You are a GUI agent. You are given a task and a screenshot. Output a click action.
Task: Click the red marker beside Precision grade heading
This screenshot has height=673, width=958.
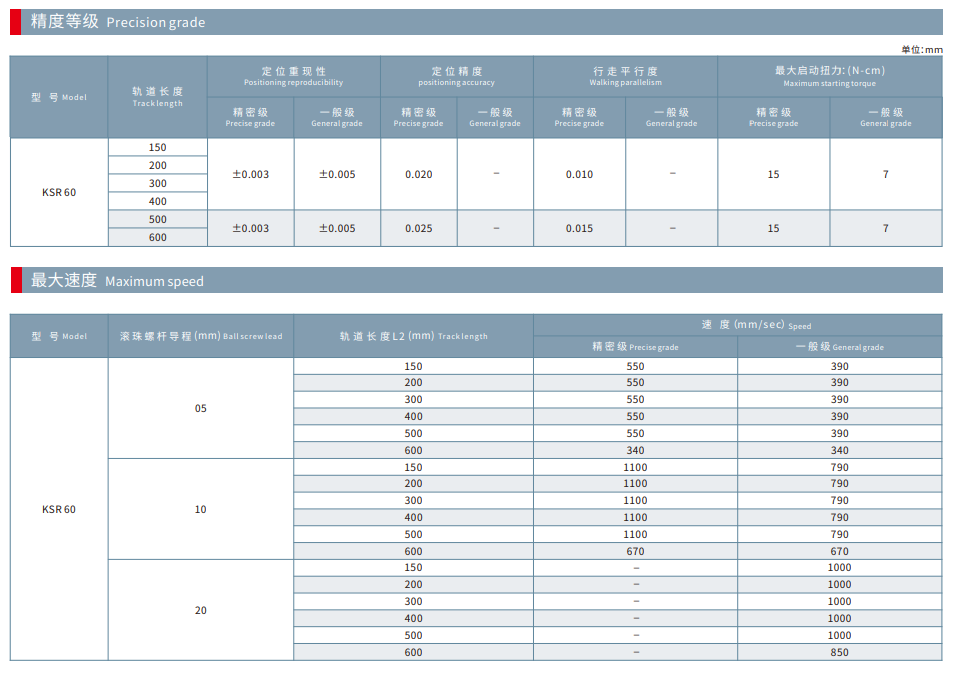pyautogui.click(x=16, y=22)
